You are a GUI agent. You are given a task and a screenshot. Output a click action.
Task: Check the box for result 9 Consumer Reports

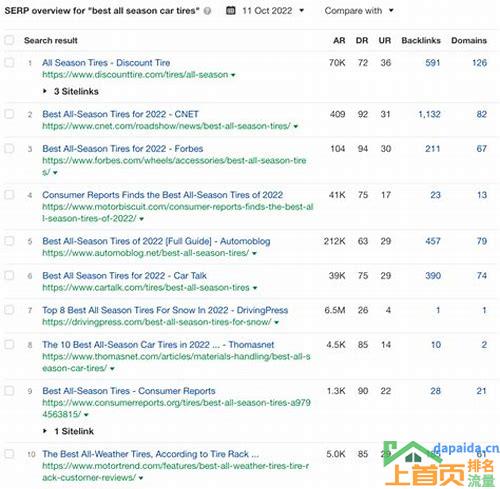9,391
